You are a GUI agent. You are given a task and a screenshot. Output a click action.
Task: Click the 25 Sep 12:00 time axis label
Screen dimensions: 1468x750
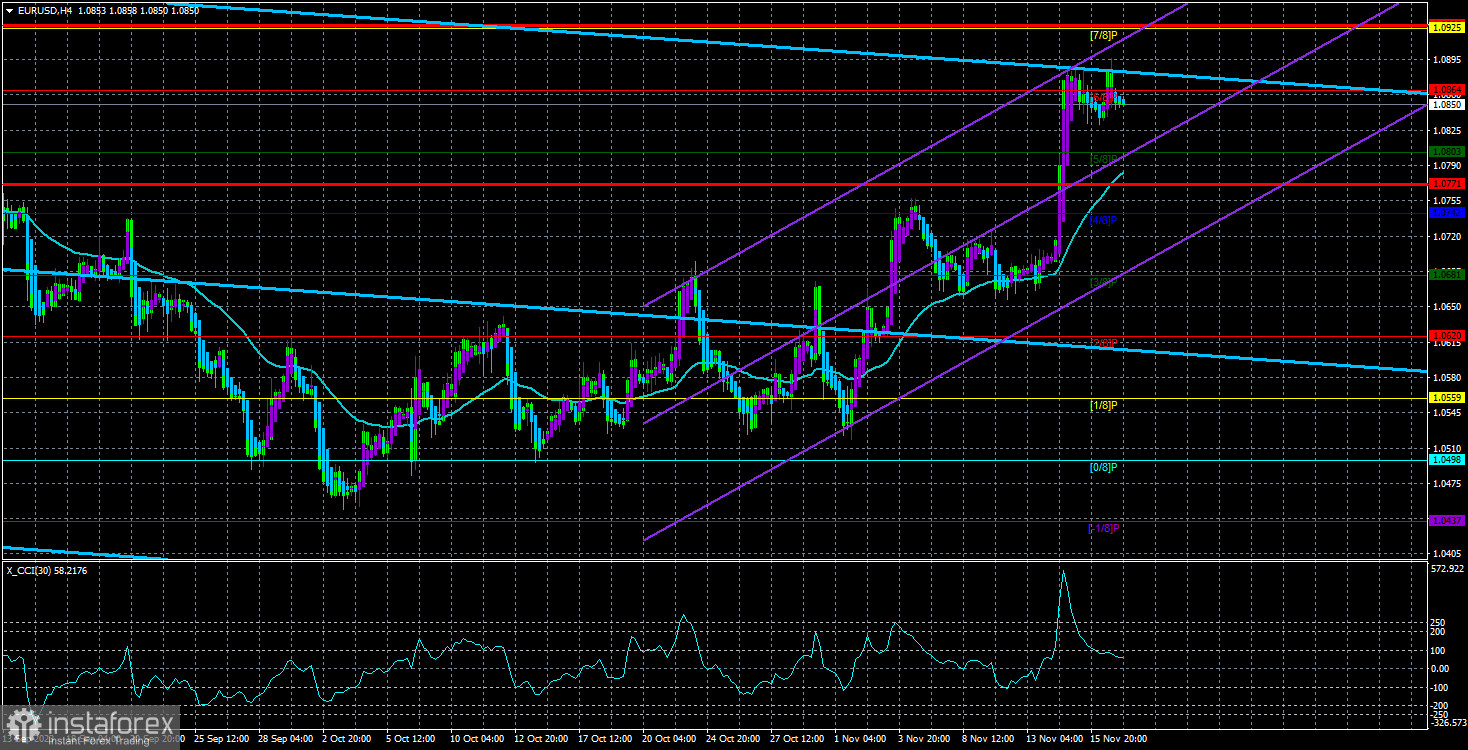point(222,739)
